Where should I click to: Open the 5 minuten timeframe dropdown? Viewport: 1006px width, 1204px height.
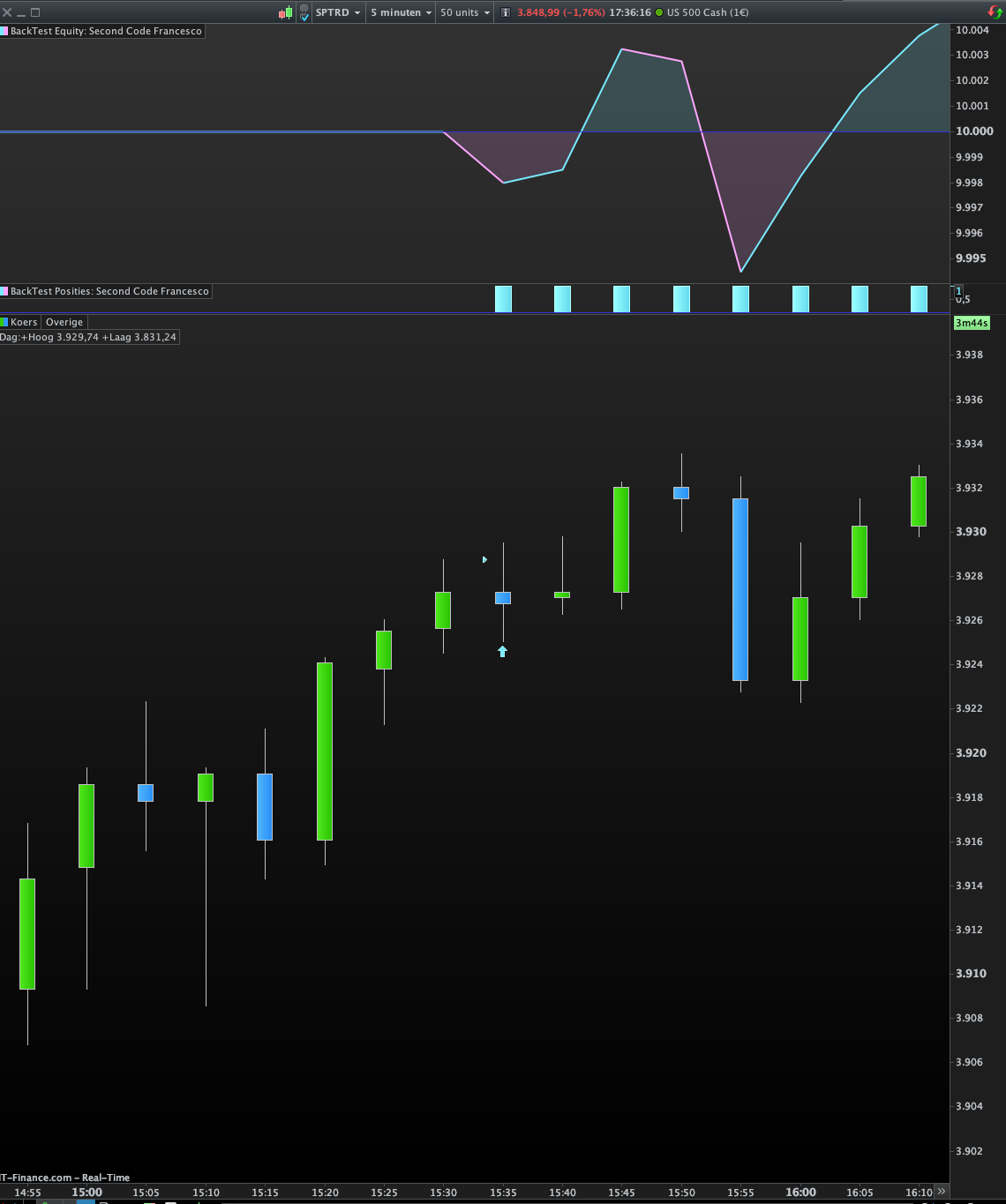tap(402, 12)
